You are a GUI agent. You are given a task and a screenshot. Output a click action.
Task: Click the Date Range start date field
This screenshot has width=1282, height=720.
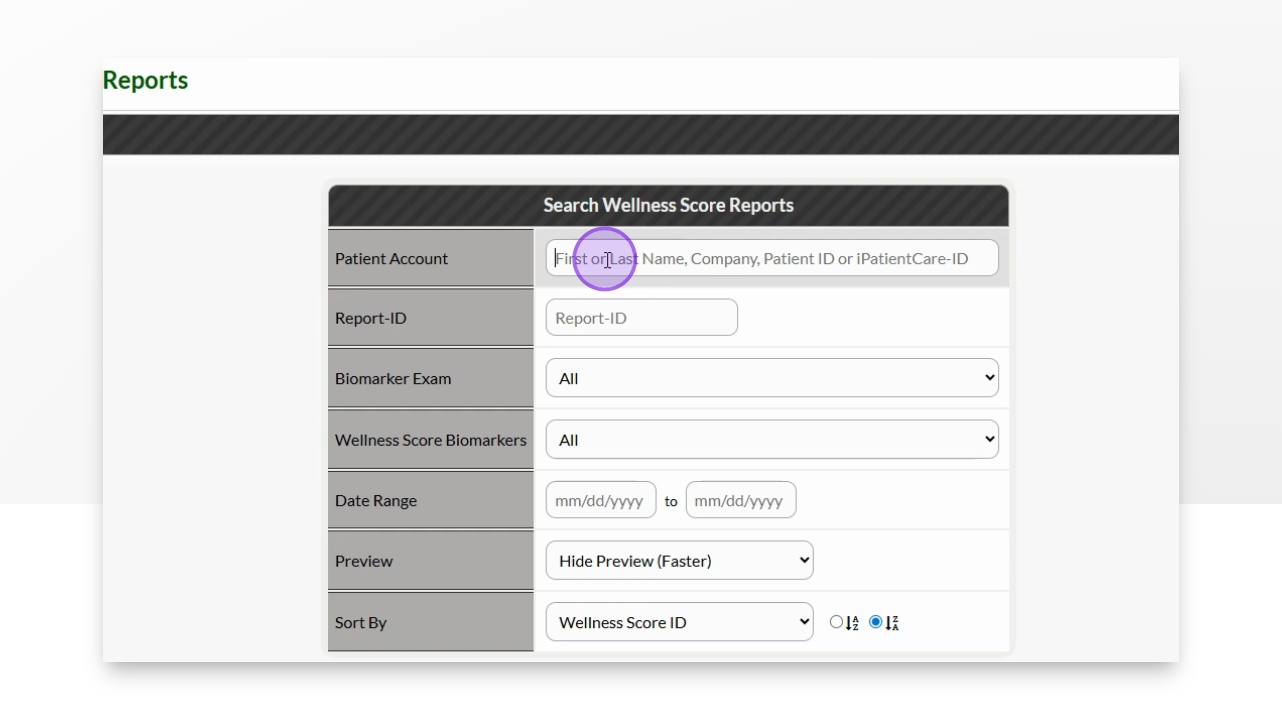tap(601, 500)
